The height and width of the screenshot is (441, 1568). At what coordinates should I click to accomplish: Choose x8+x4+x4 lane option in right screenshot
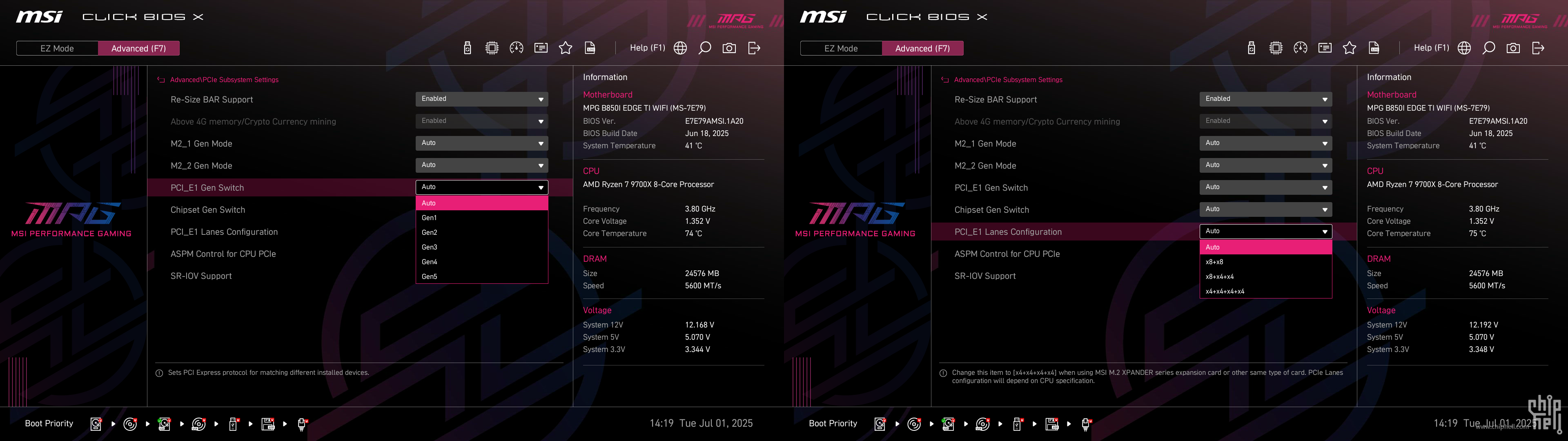coord(1265,276)
